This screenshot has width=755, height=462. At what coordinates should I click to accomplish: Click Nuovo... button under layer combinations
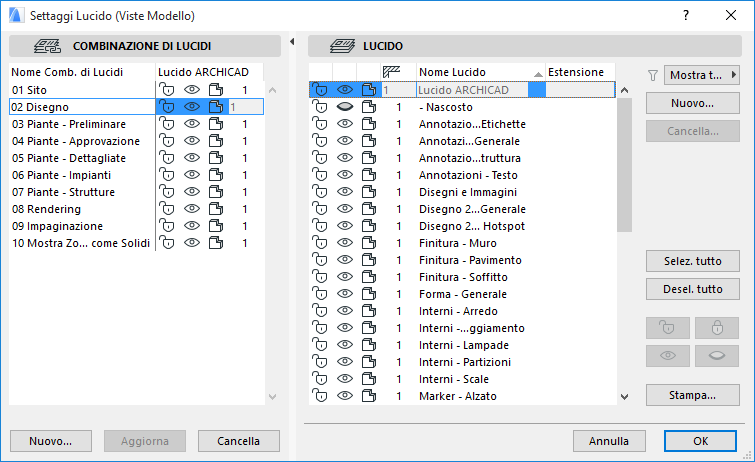click(x=51, y=441)
